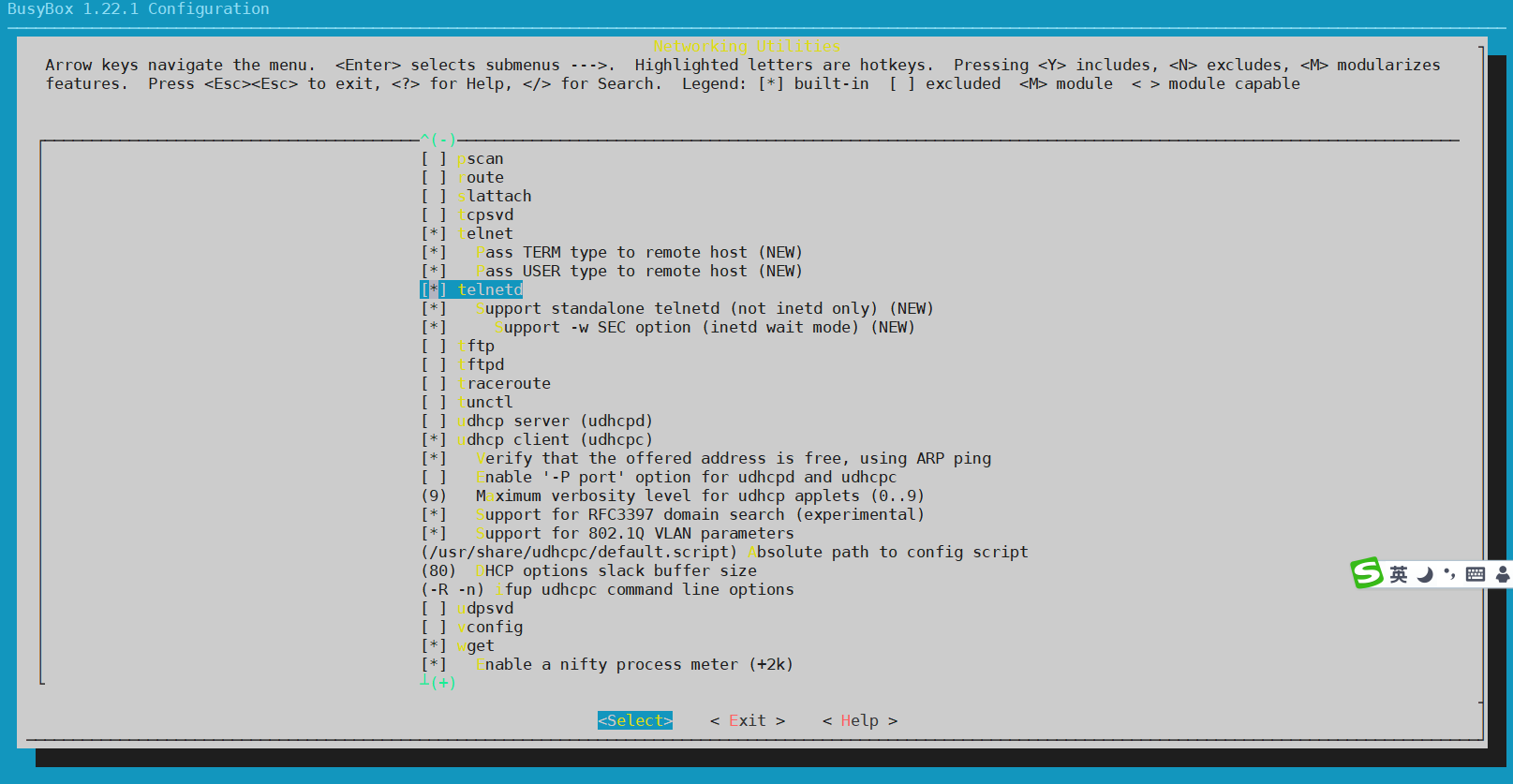Click the user avatar icon in IME toolbar
The image size is (1513, 784).
click(1503, 574)
